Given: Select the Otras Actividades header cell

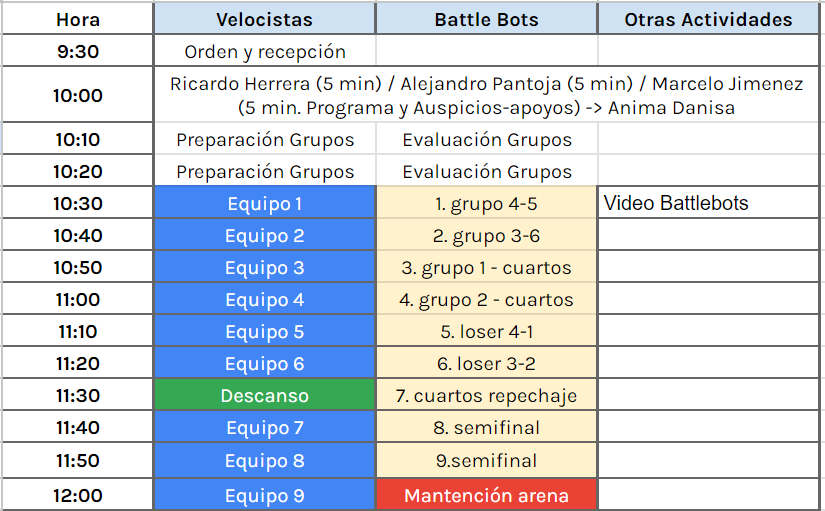Looking at the screenshot, I should click(x=708, y=19).
